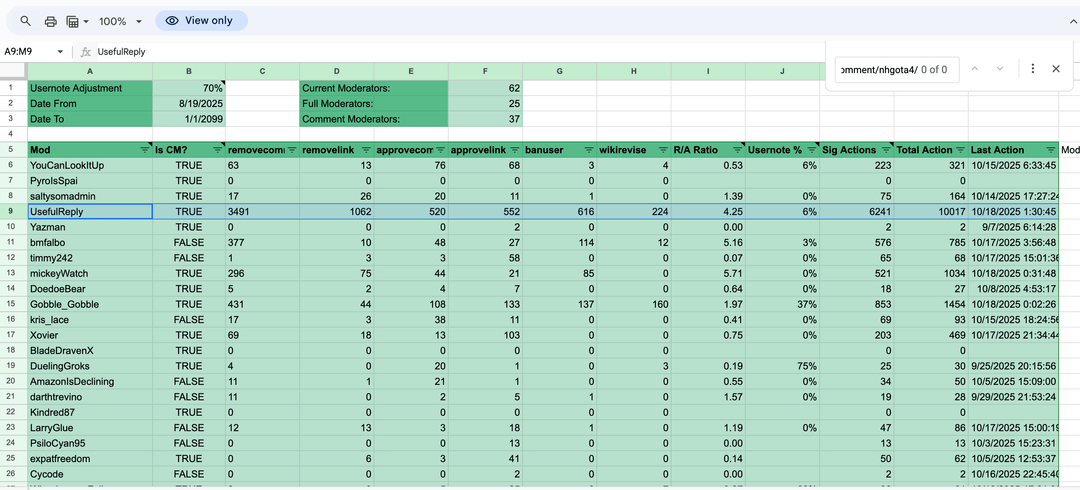The width and height of the screenshot is (1080, 490).
Task: Open filter dropdown for Last Action column
Action: pyautogui.click(x=1048, y=150)
